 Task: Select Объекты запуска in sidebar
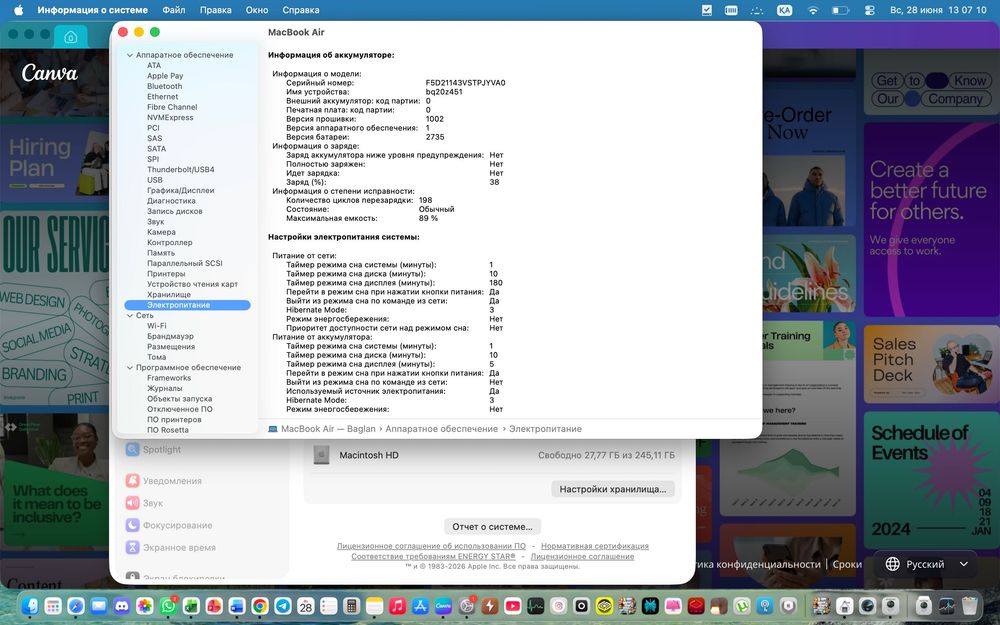click(179, 399)
